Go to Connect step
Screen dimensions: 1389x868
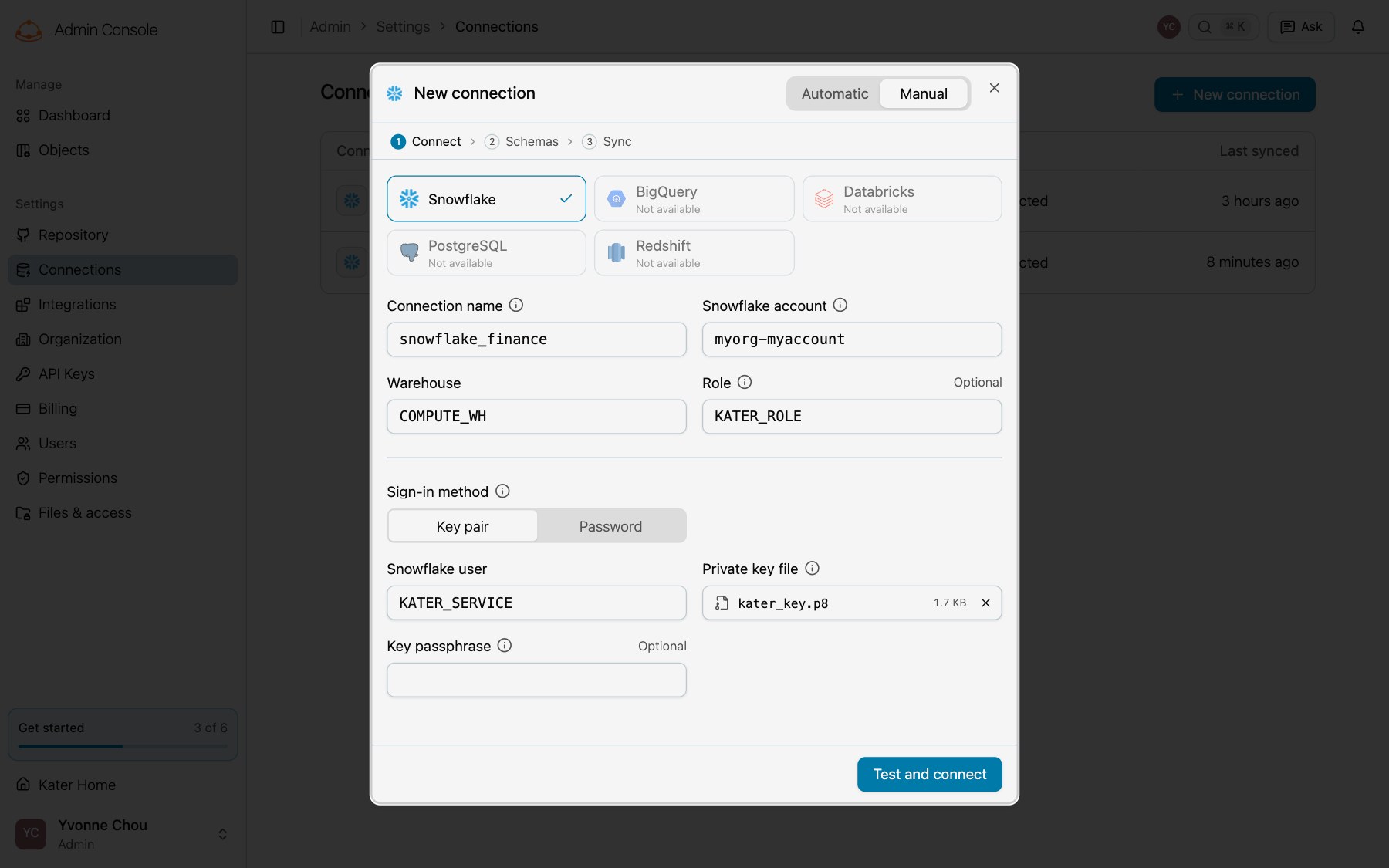426,142
